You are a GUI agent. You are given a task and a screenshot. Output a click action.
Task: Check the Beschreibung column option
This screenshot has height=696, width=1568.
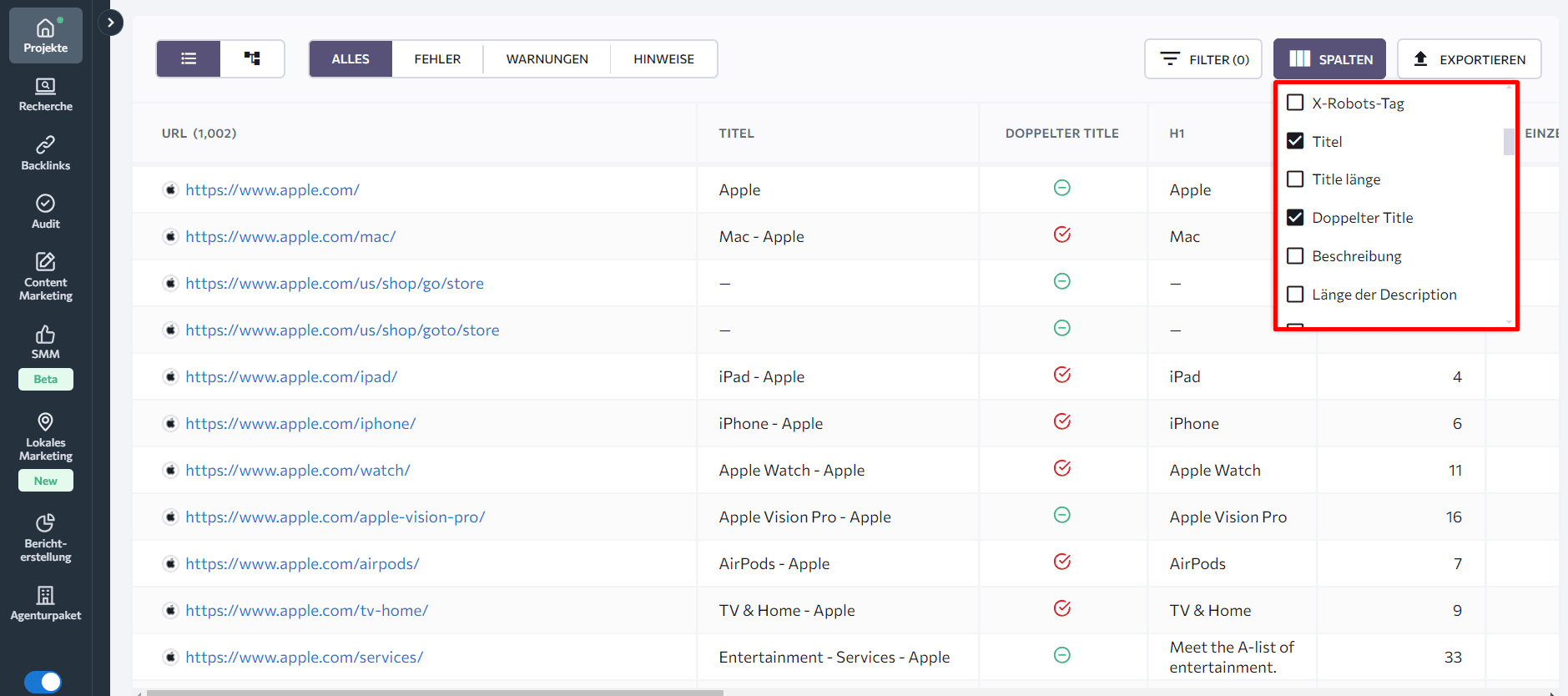[x=1295, y=256]
